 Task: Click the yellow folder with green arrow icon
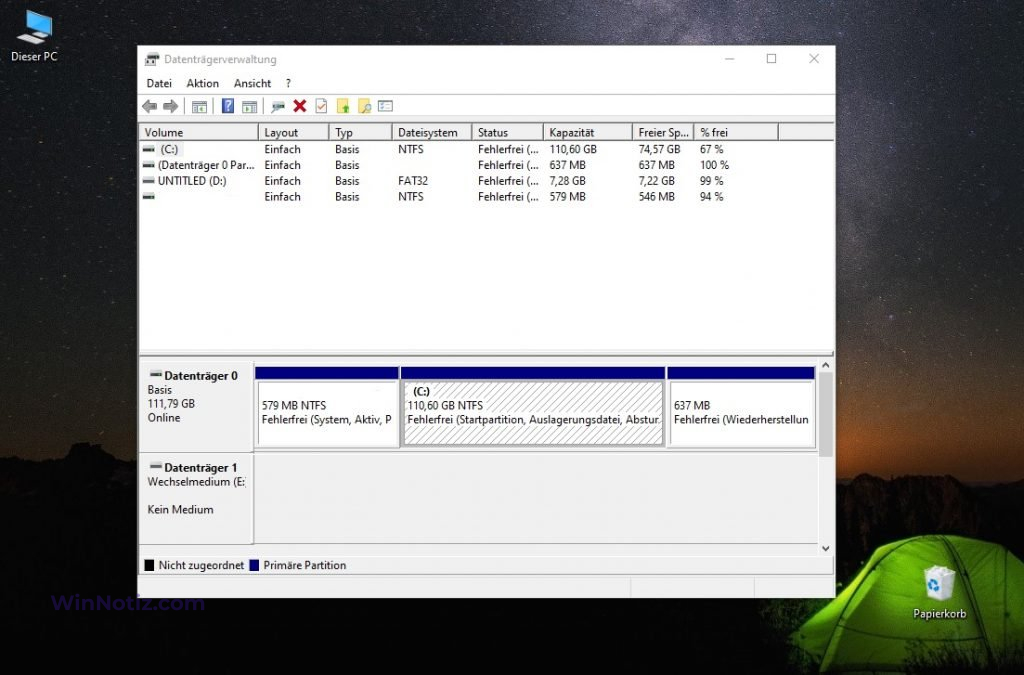[x=343, y=106]
